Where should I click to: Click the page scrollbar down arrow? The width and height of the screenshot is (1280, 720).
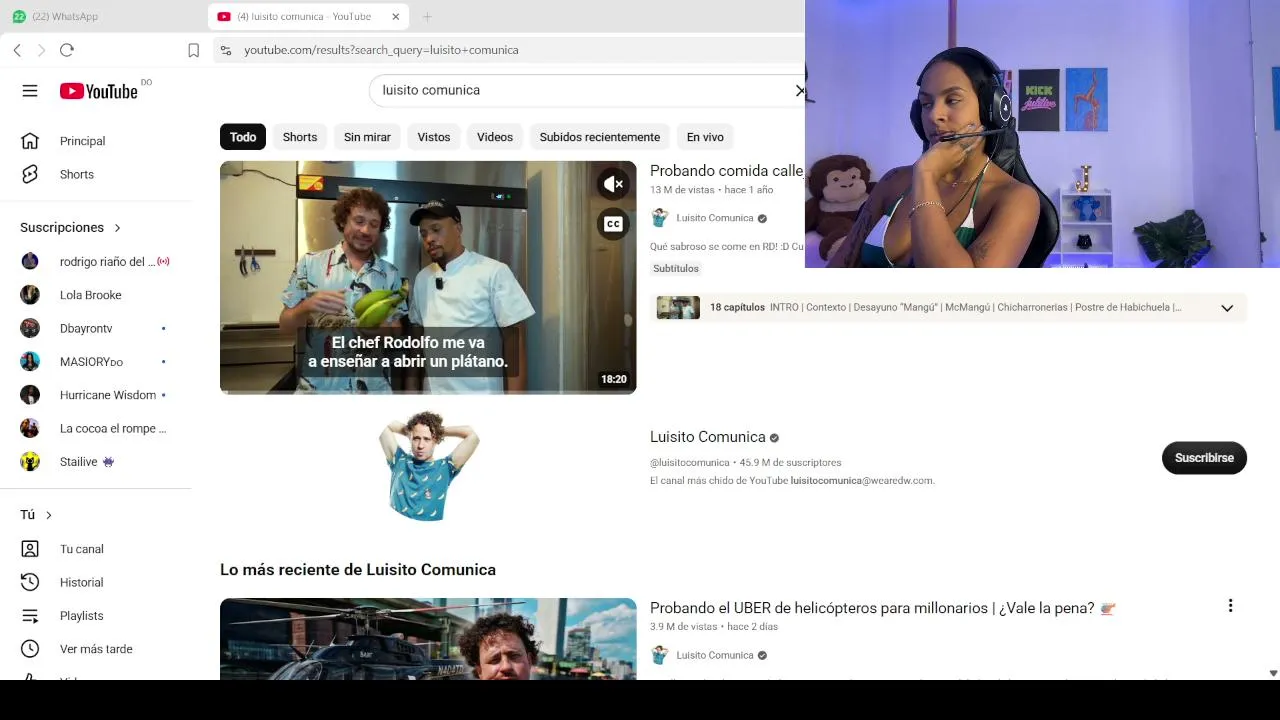(1273, 674)
